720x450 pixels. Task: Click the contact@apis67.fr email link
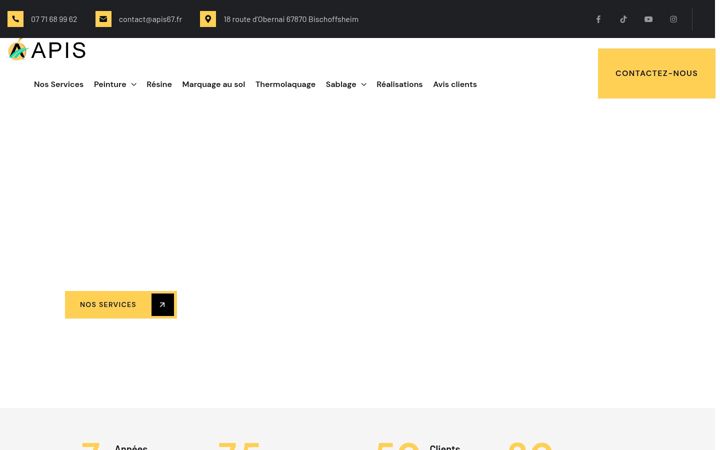[150, 19]
